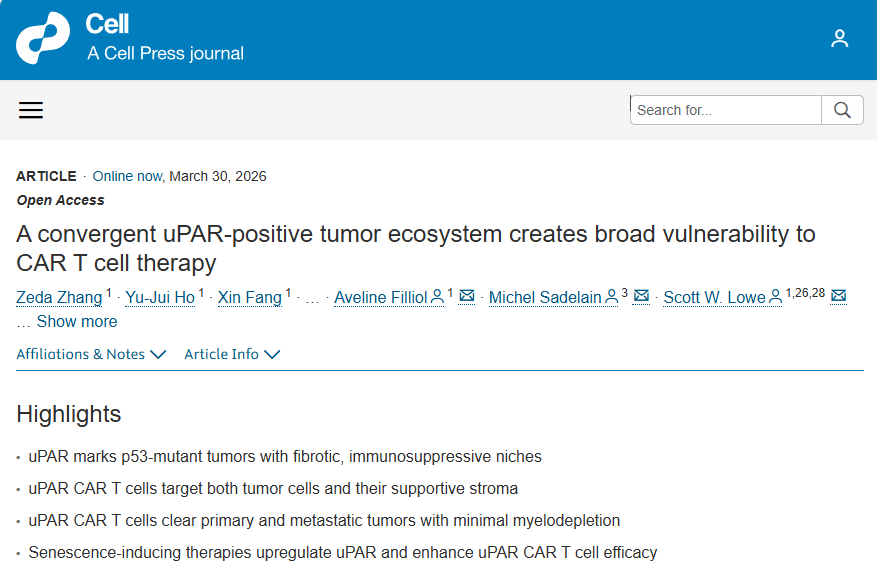Click the Cell journal title text

tap(107, 24)
